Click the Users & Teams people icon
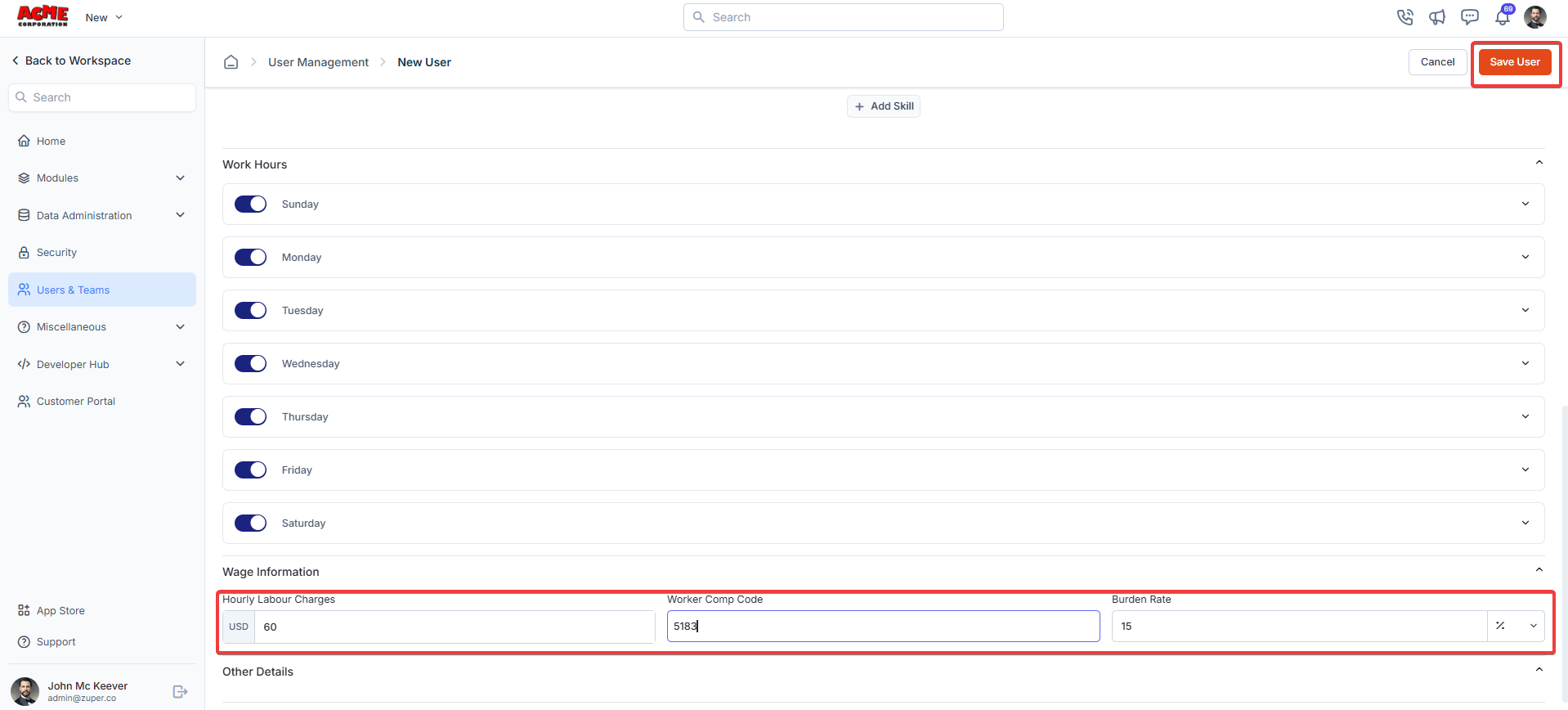The image size is (1568, 710). pos(24,290)
